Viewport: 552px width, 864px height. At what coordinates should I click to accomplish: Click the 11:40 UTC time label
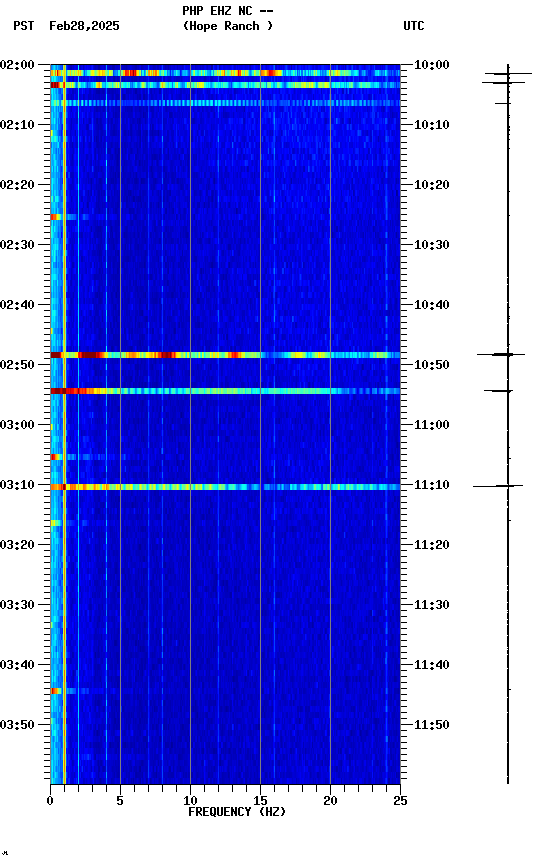coord(431,665)
